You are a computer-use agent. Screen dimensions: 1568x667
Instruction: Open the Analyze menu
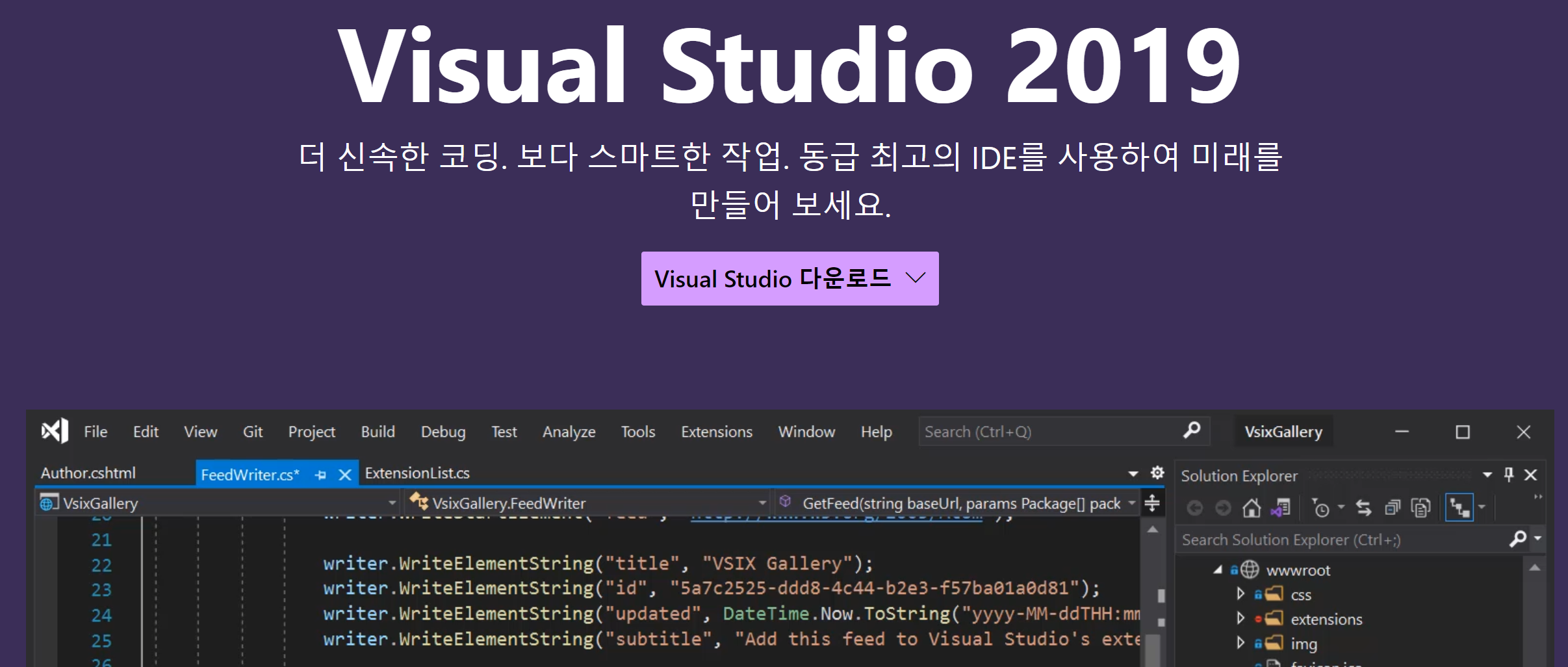tap(569, 432)
